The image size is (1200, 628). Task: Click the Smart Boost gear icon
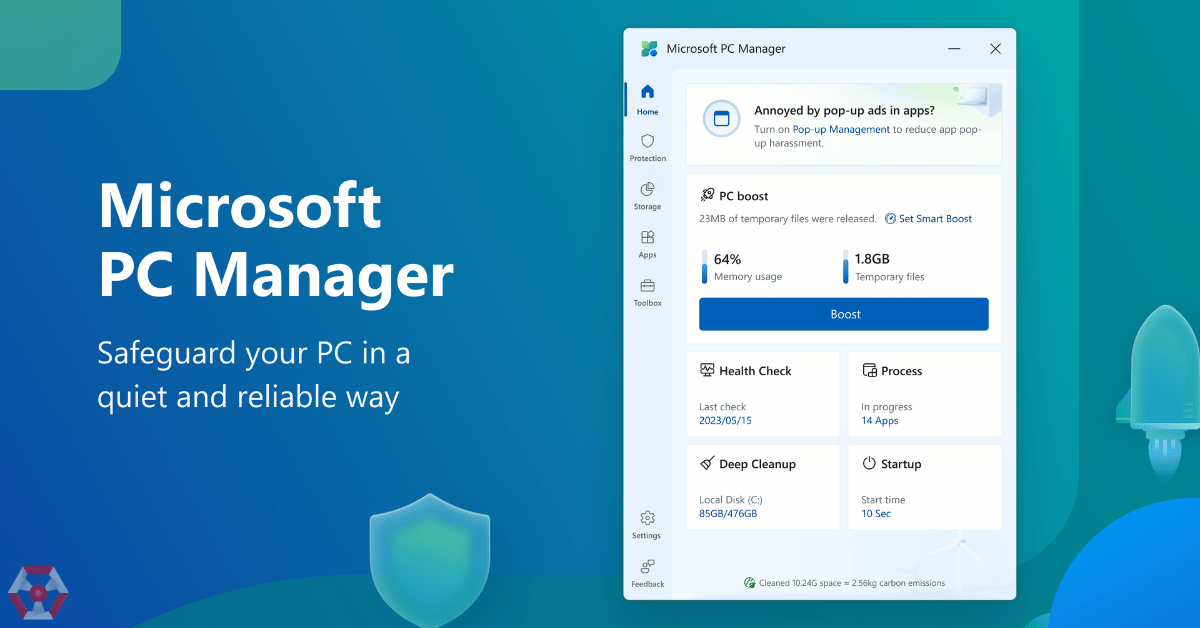[890, 219]
